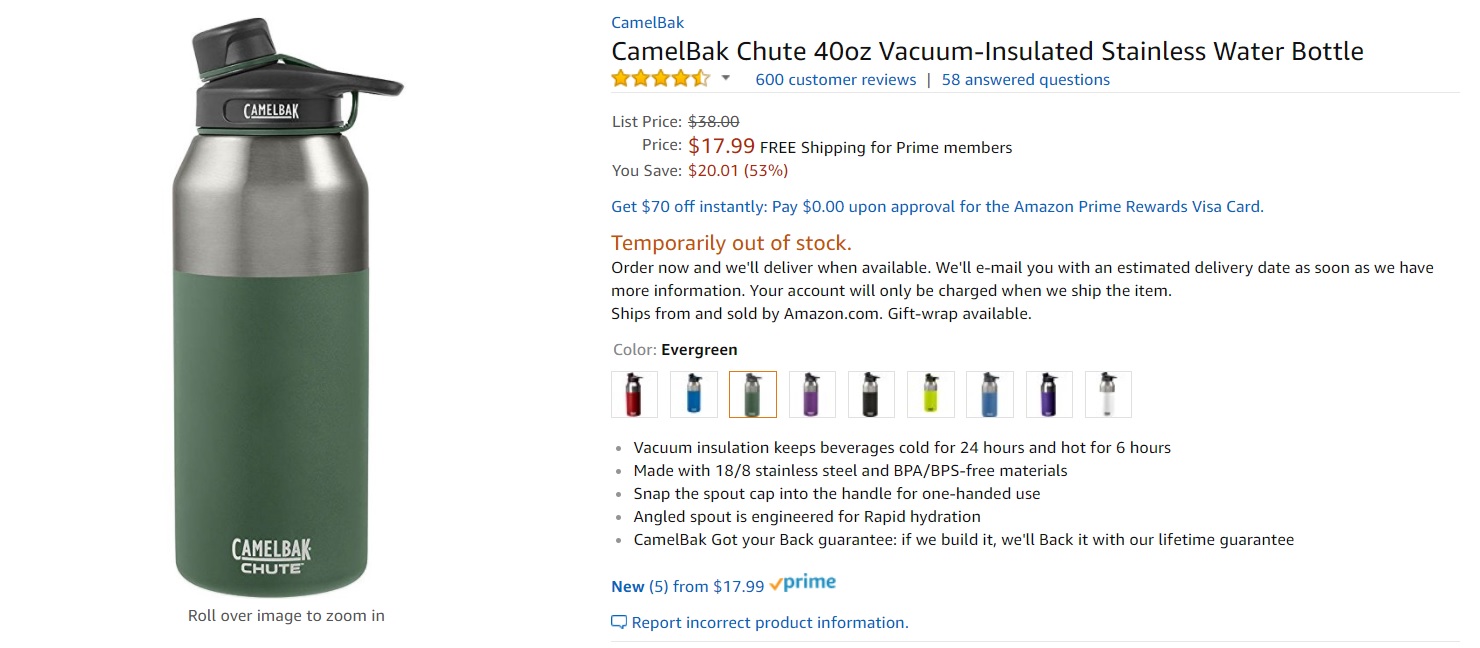Click the CamelBak brand link

coord(647,22)
